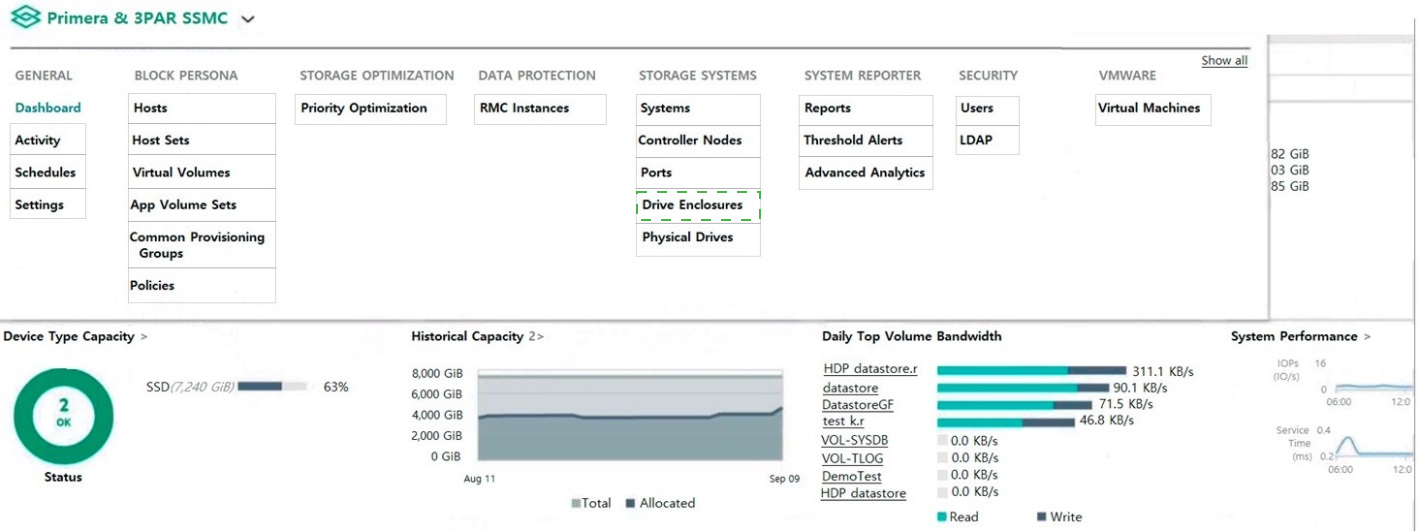The width and height of the screenshot is (1419, 531).
Task: Go to RMC Instances
Action: click(x=540, y=108)
